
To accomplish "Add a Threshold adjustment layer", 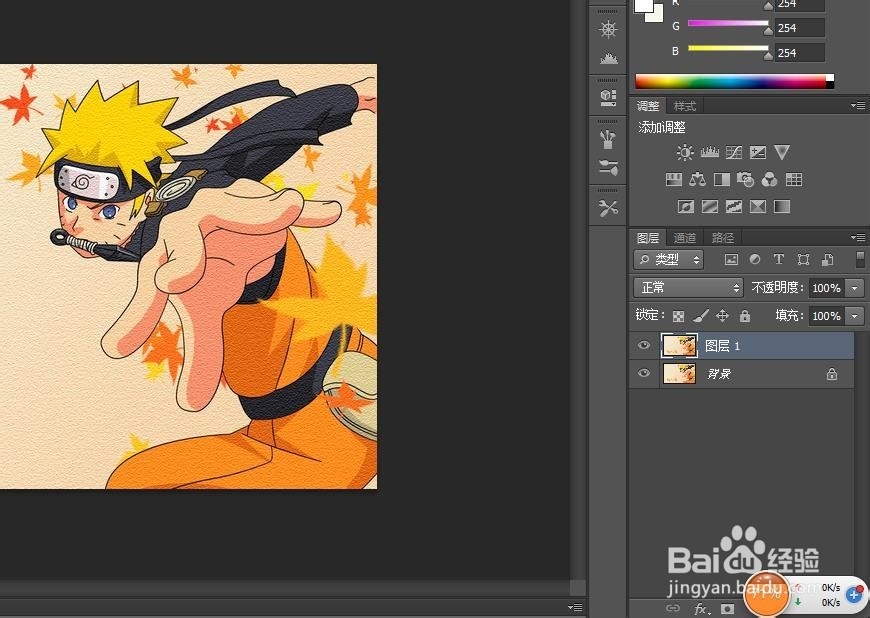I will (734, 206).
